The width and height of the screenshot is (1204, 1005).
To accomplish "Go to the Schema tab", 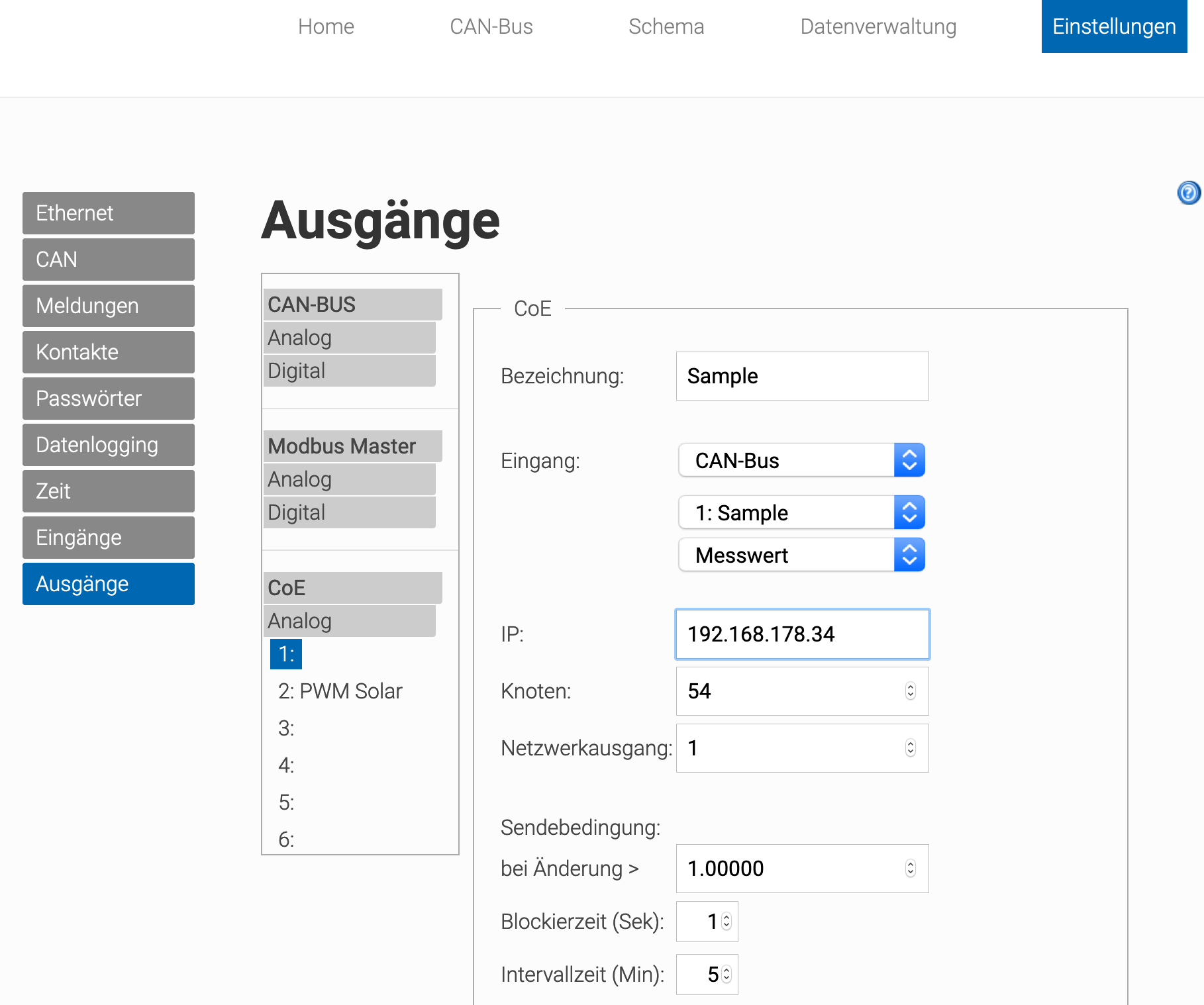I will 666,26.
